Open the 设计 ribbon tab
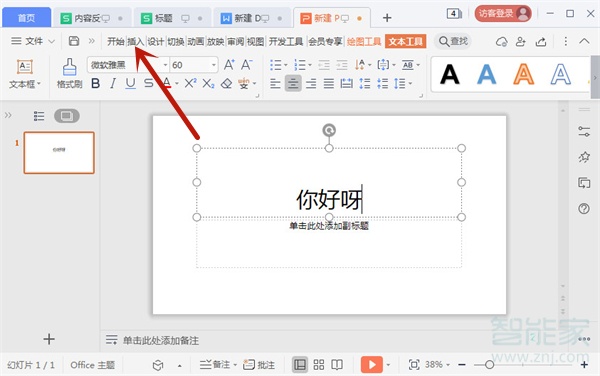 (x=155, y=41)
